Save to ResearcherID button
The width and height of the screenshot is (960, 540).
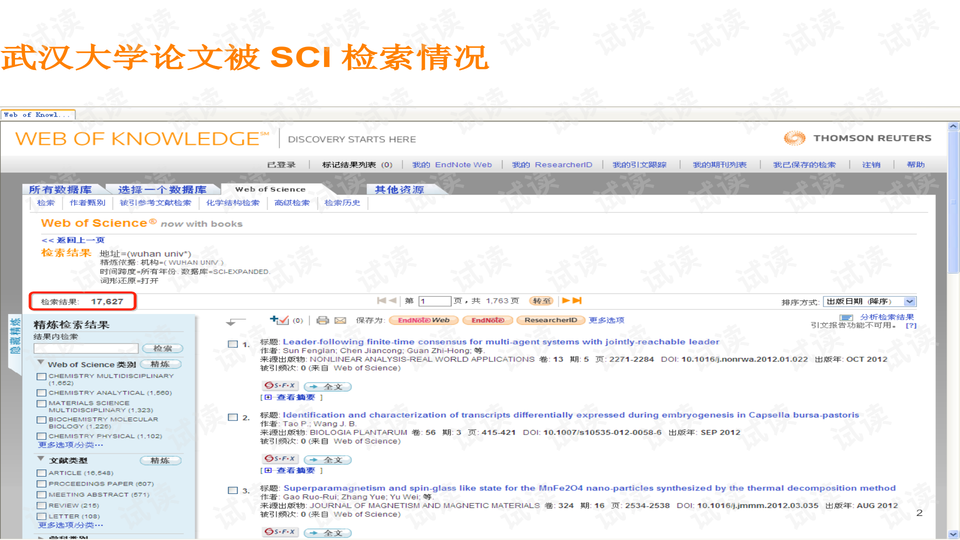pyautogui.click(x=550, y=320)
